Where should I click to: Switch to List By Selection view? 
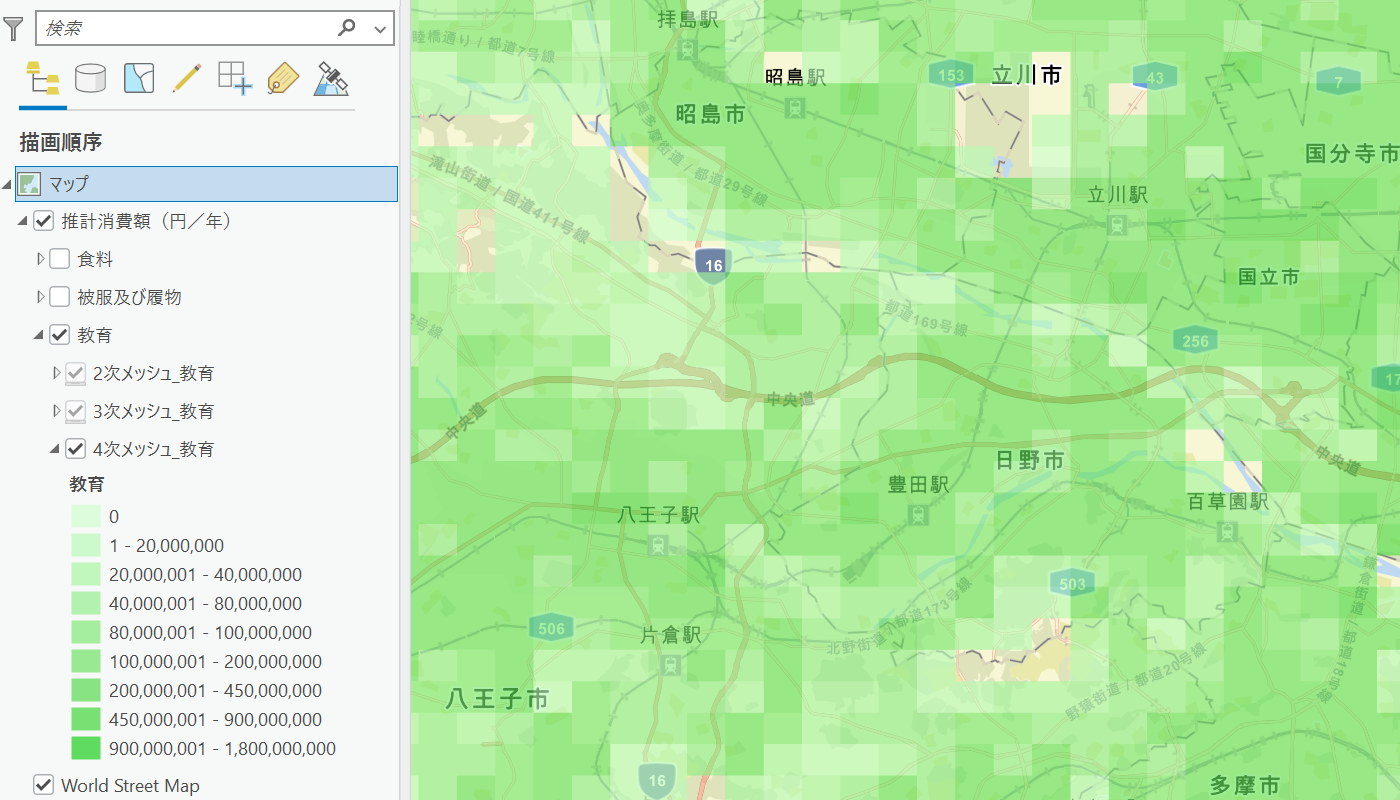pos(138,78)
